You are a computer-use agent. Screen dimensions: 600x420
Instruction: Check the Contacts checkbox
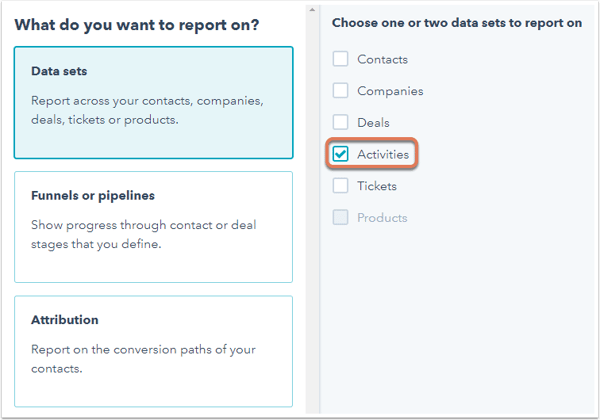340,59
